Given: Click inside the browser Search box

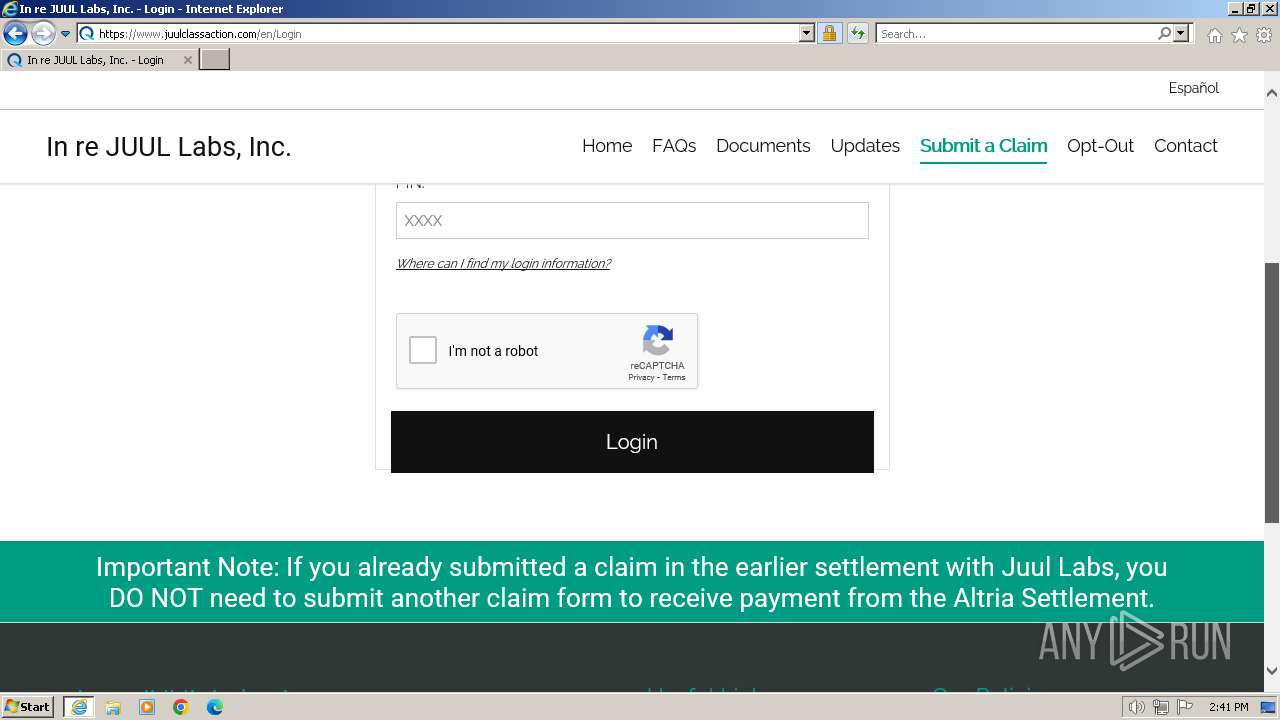Looking at the screenshot, I should pyautogui.click(x=1015, y=34).
